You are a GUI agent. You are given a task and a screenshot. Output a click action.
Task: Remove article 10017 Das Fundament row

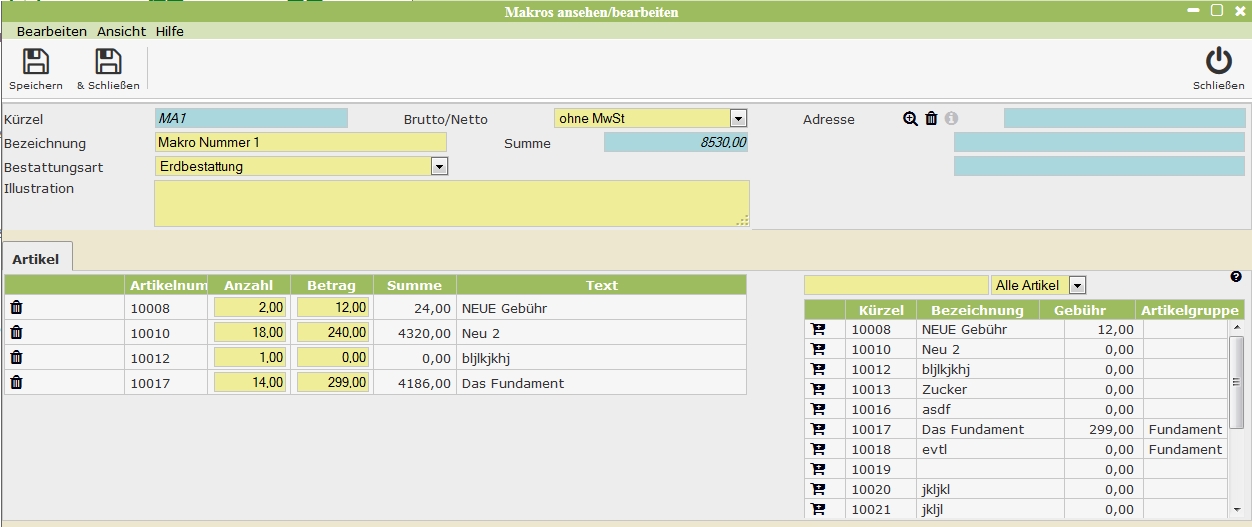pyautogui.click(x=16, y=382)
